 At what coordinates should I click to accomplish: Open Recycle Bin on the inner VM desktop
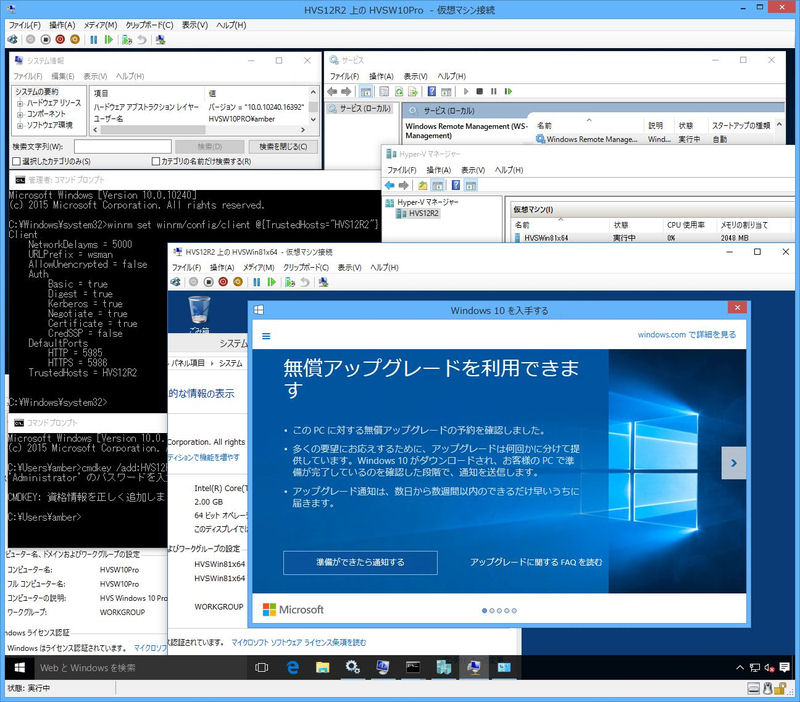click(199, 313)
